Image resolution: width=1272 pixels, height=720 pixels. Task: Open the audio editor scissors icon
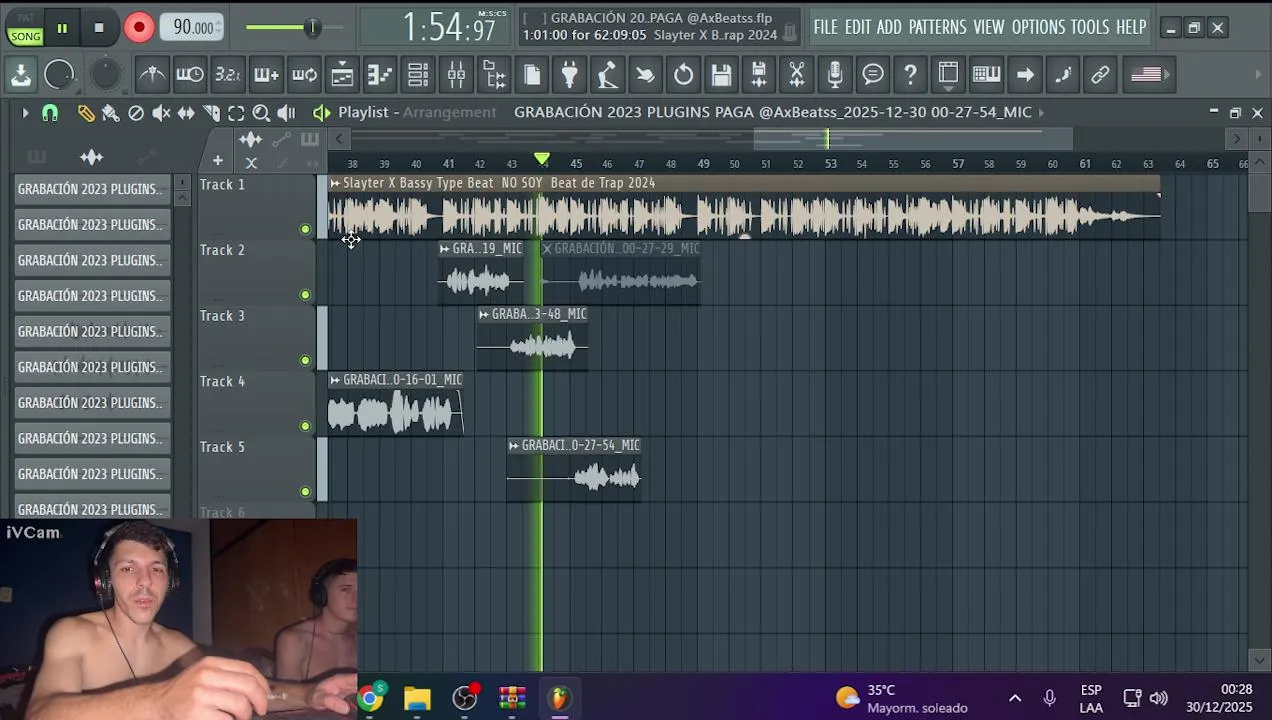coord(797,74)
